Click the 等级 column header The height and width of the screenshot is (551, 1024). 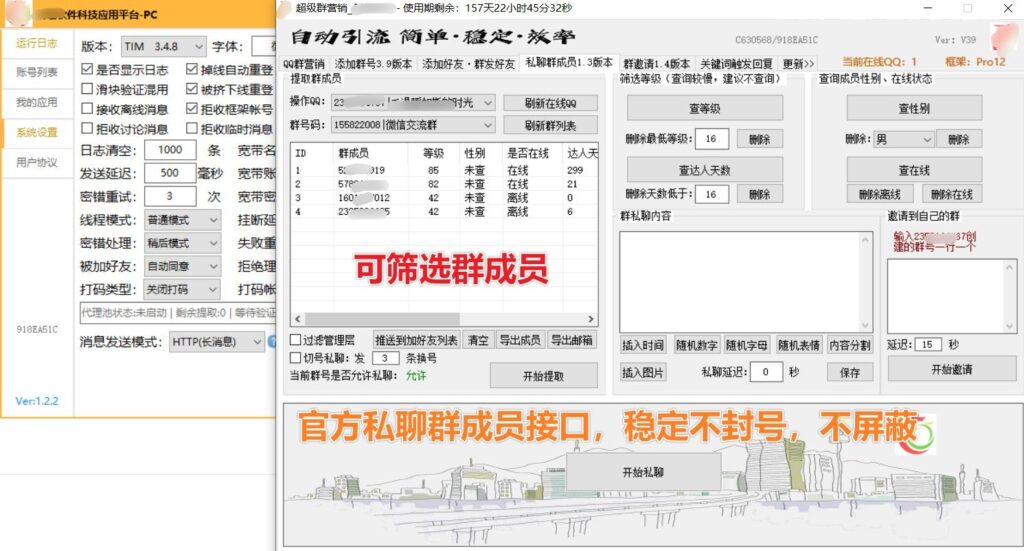click(433, 153)
